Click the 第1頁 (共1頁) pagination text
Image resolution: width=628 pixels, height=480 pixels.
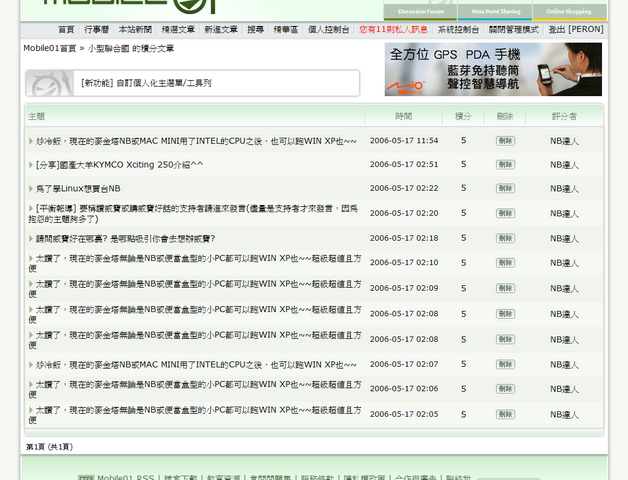tap(49, 447)
